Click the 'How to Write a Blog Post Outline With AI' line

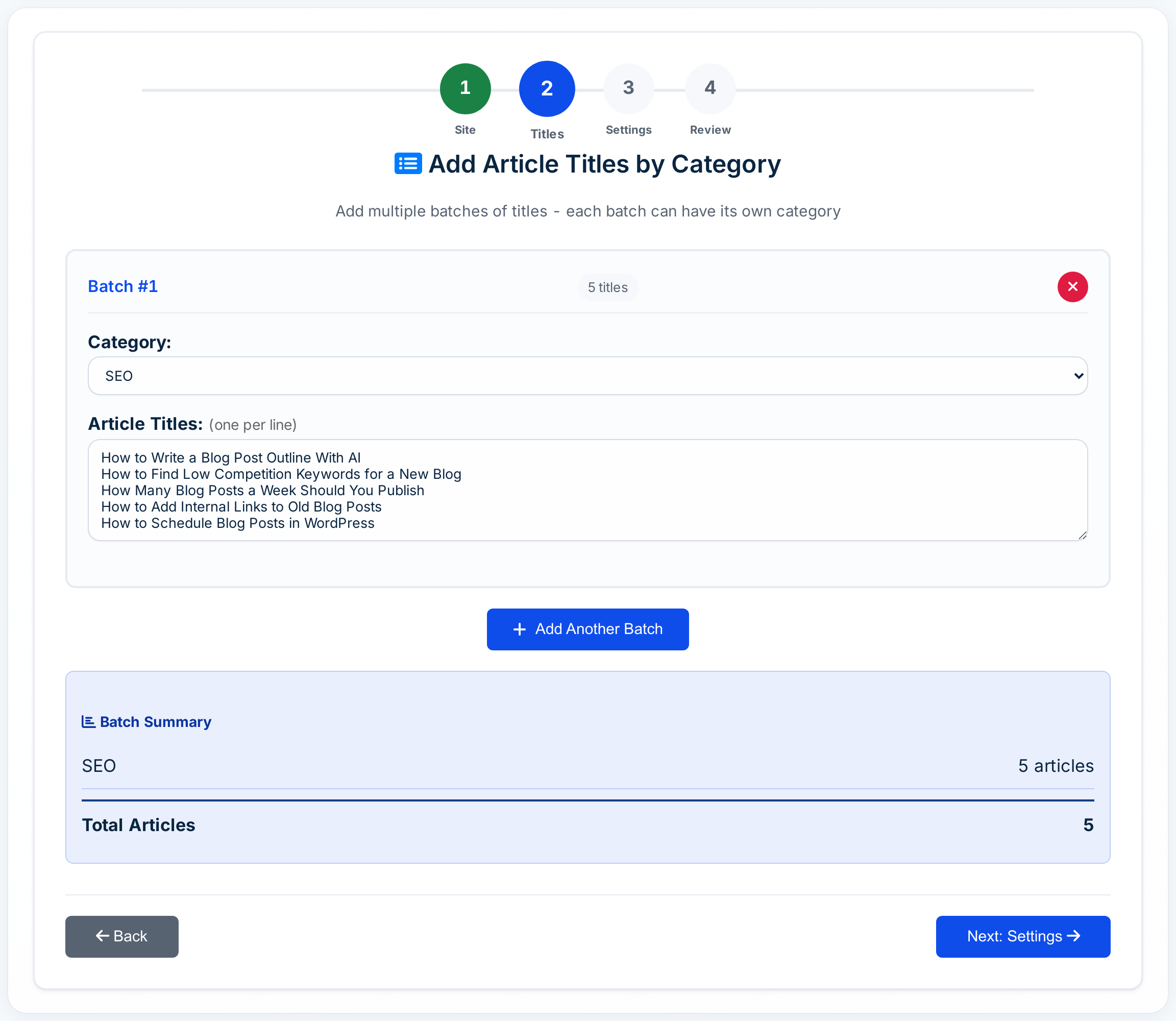[231, 457]
